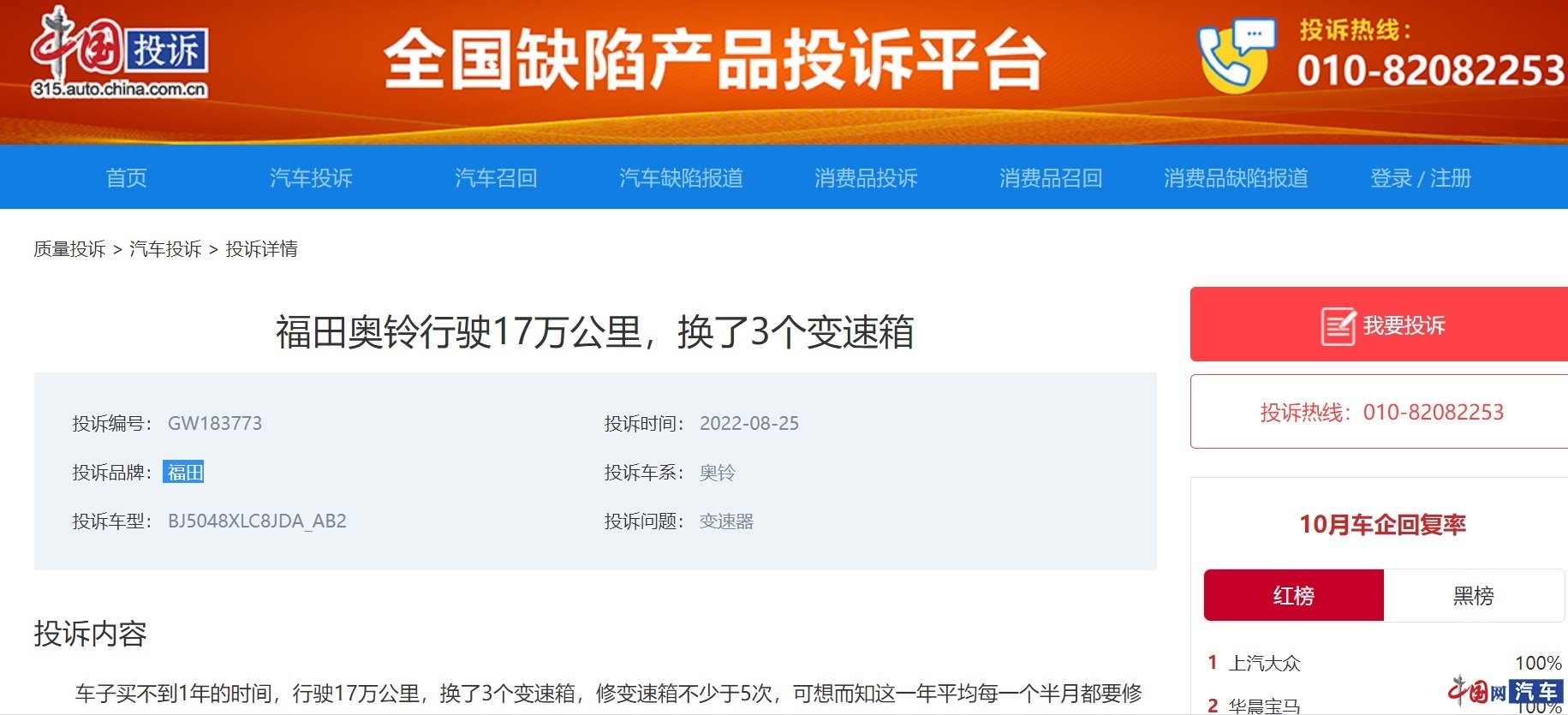Screen dimensions: 1568x715
Task: Click complaint date 2022-08-25
Action: [749, 424]
